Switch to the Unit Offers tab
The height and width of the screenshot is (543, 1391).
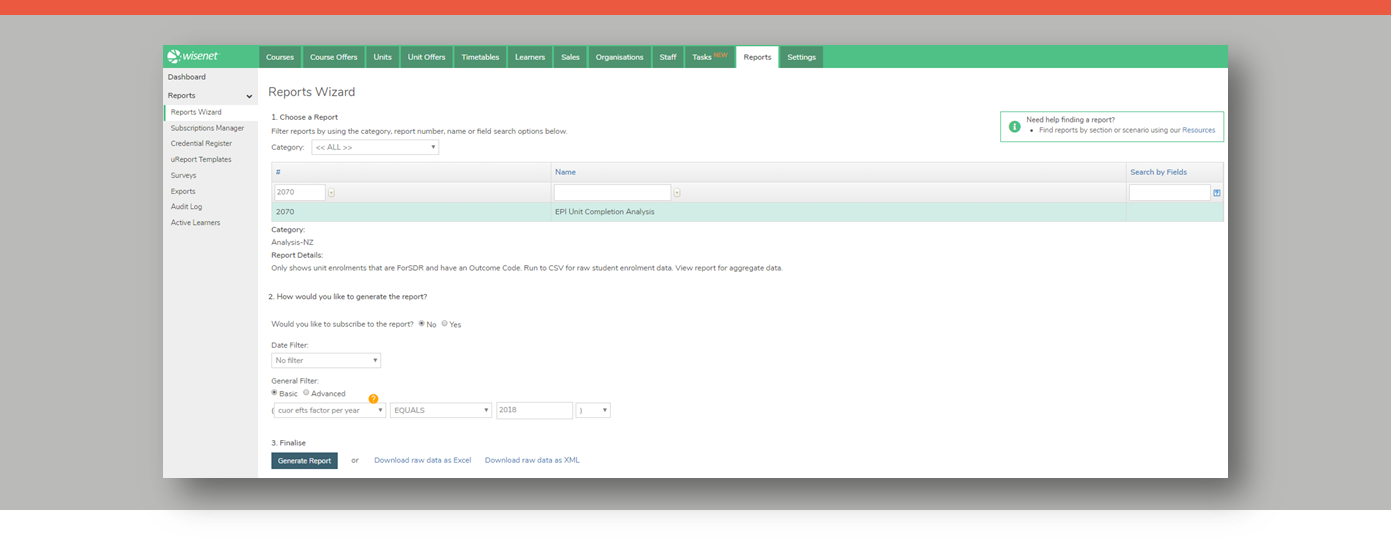click(x=427, y=57)
